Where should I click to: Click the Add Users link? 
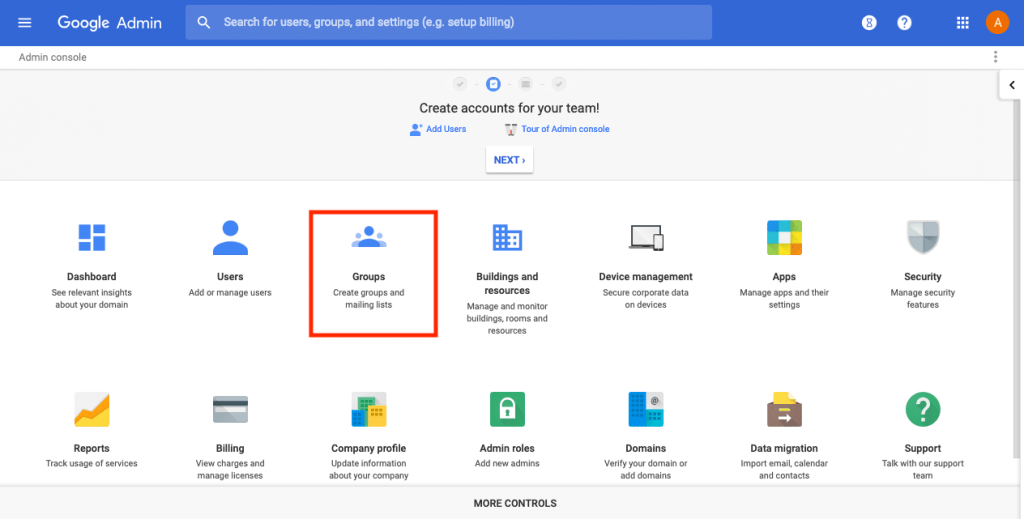(x=438, y=129)
